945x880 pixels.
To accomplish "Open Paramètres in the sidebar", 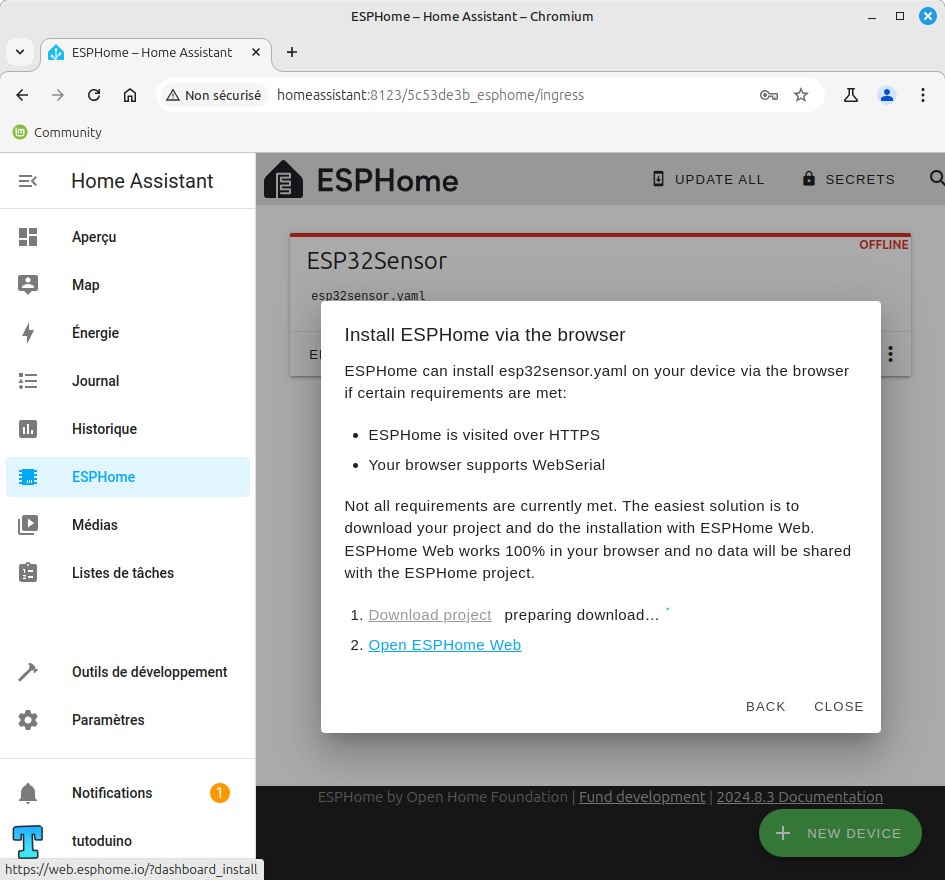I will [108, 720].
